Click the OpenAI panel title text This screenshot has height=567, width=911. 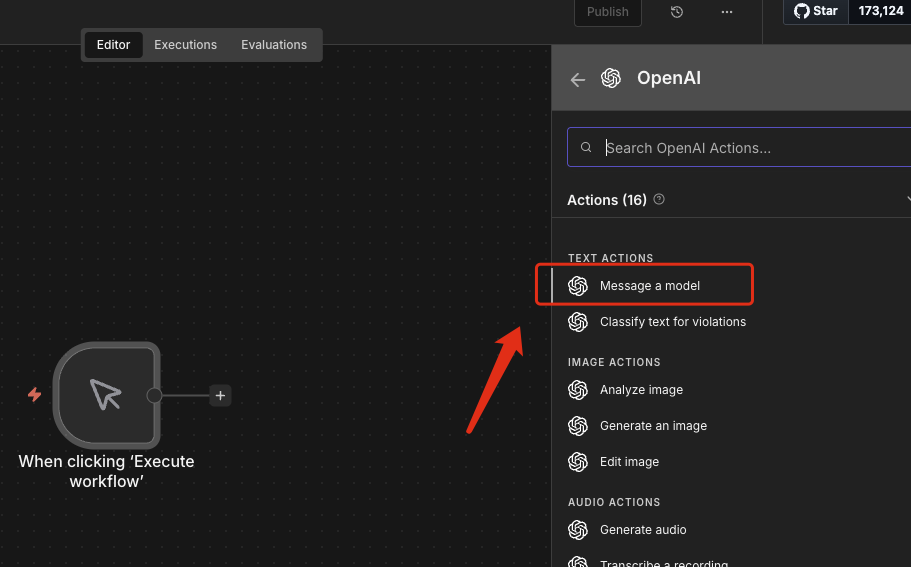coord(669,78)
